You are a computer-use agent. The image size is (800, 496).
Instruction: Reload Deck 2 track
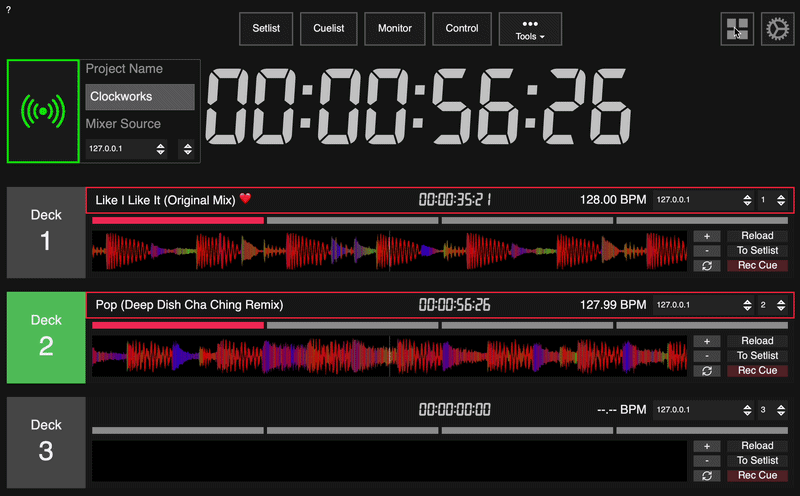click(757, 341)
